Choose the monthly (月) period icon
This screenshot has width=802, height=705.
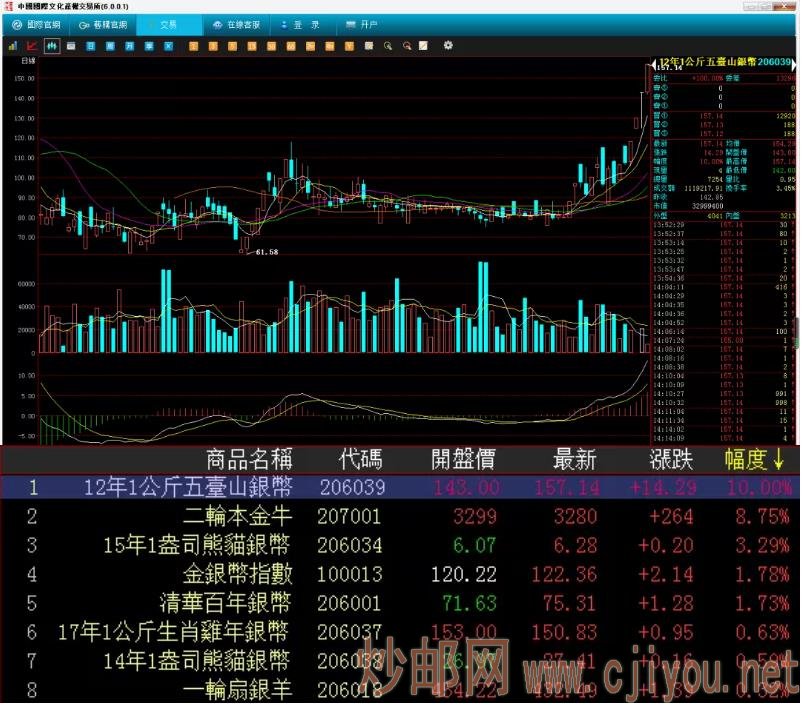(x=126, y=45)
